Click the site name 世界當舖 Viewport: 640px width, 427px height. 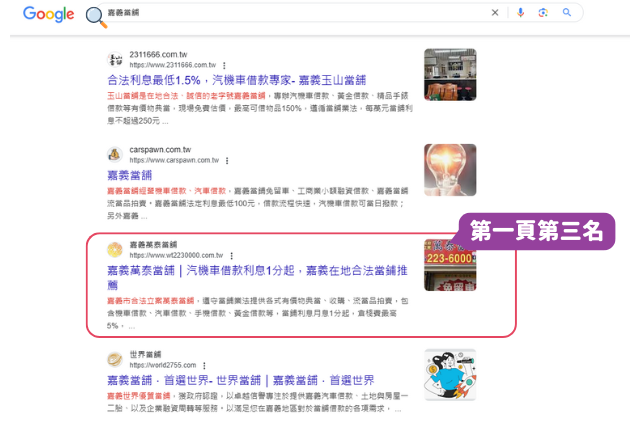145,354
